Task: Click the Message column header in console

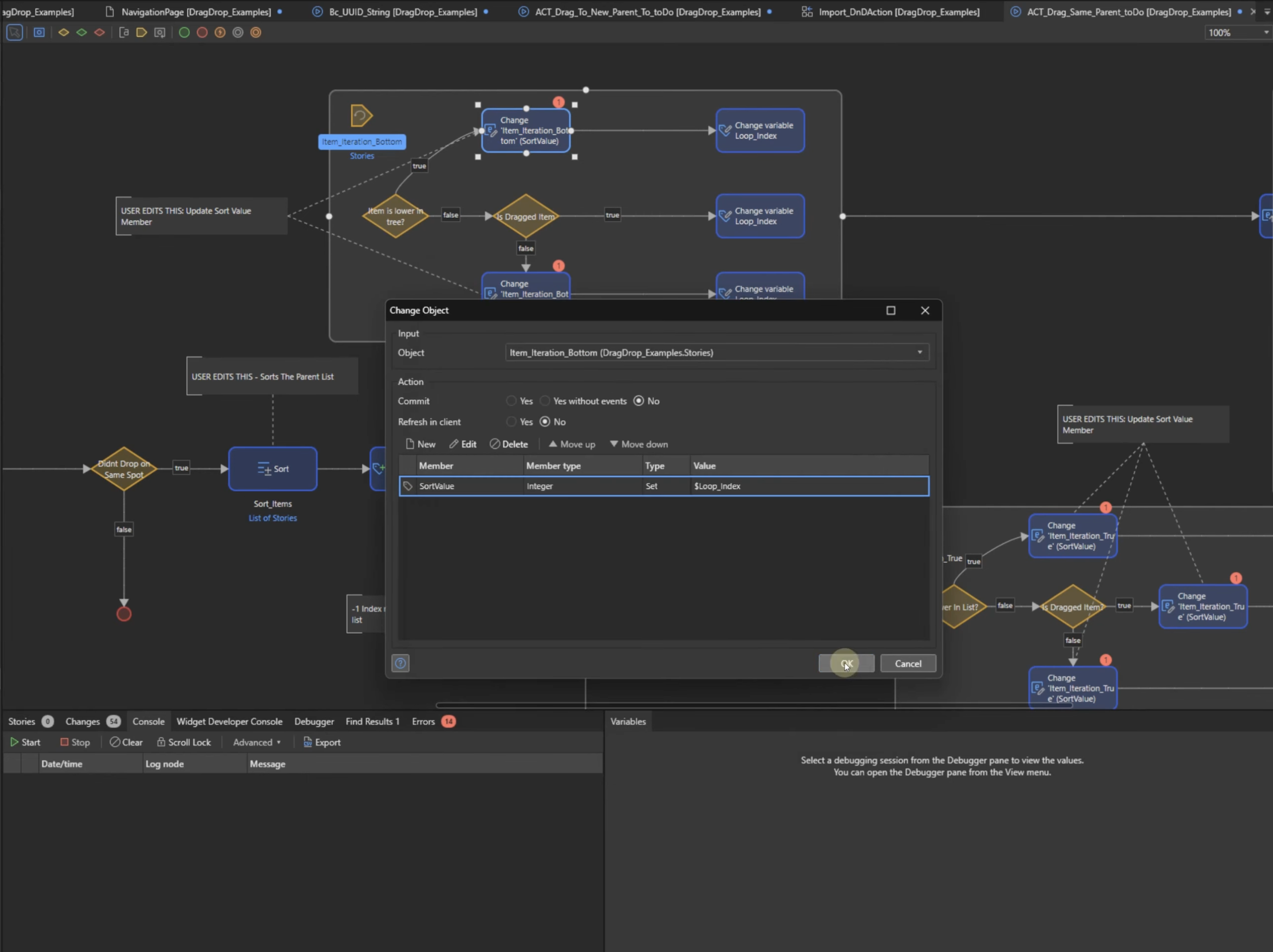Action: (x=424, y=764)
